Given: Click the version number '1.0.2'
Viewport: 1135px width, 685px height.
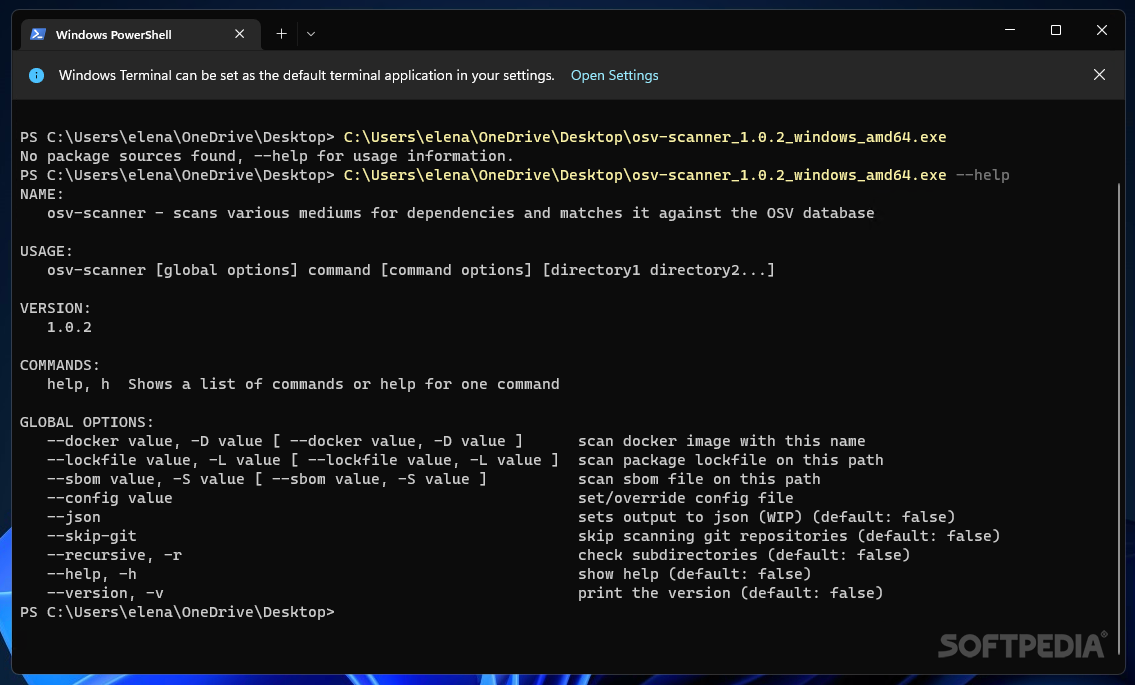Looking at the screenshot, I should pos(69,327).
